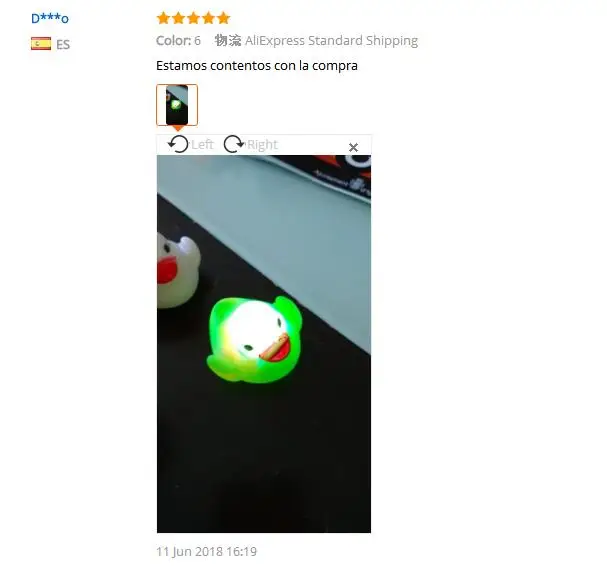607x573 pixels.
Task: Click the fifth orange rating star
Action: (223, 18)
